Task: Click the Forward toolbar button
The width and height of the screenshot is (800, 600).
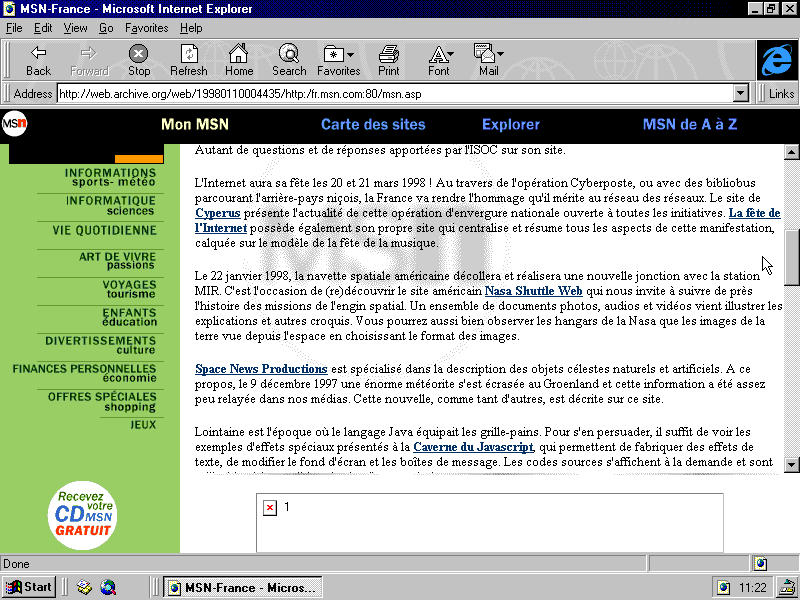Action: click(89, 61)
